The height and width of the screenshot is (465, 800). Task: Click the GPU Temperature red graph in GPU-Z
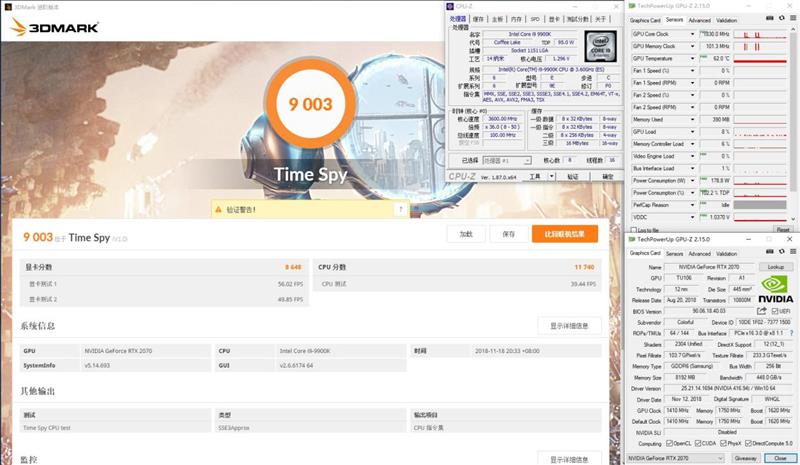760,59
